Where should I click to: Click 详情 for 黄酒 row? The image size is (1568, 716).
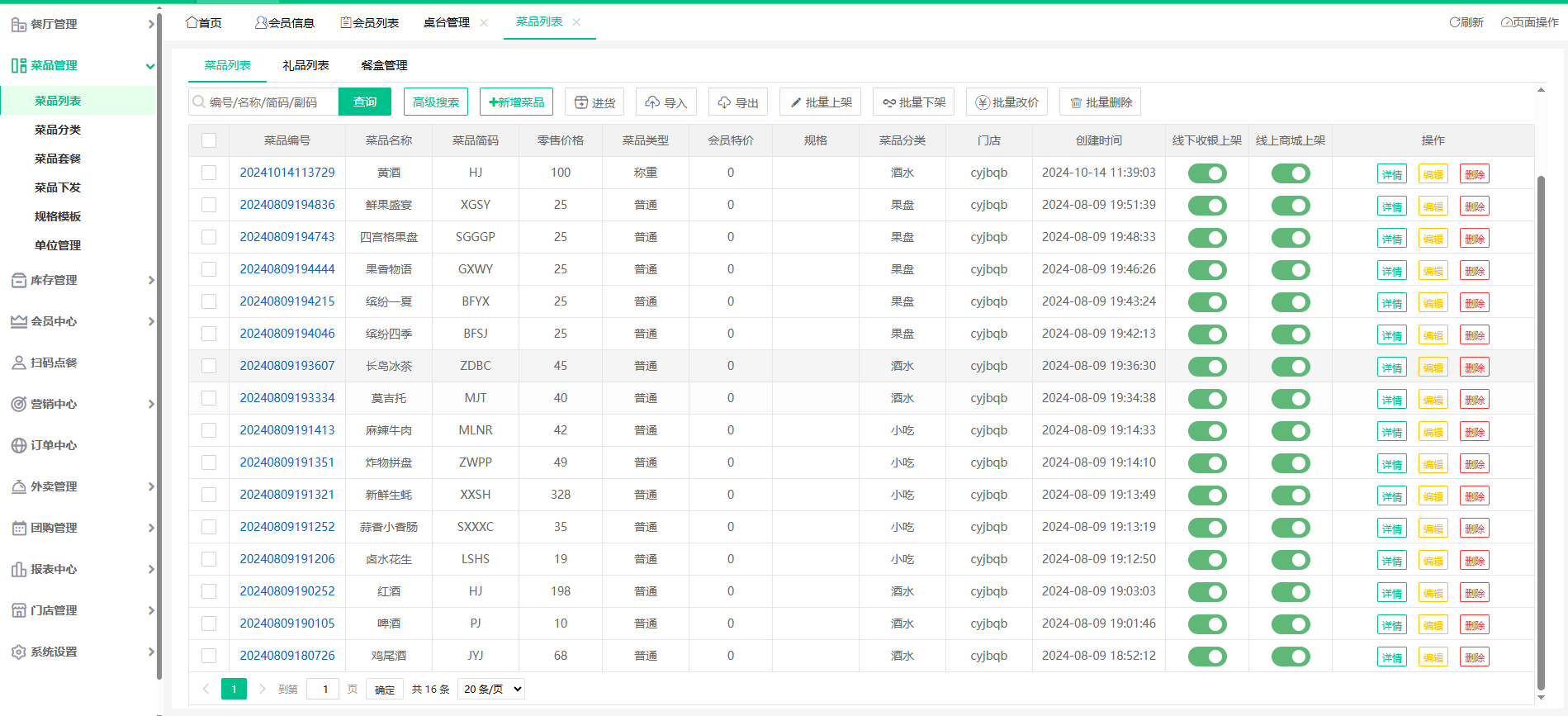point(1392,174)
